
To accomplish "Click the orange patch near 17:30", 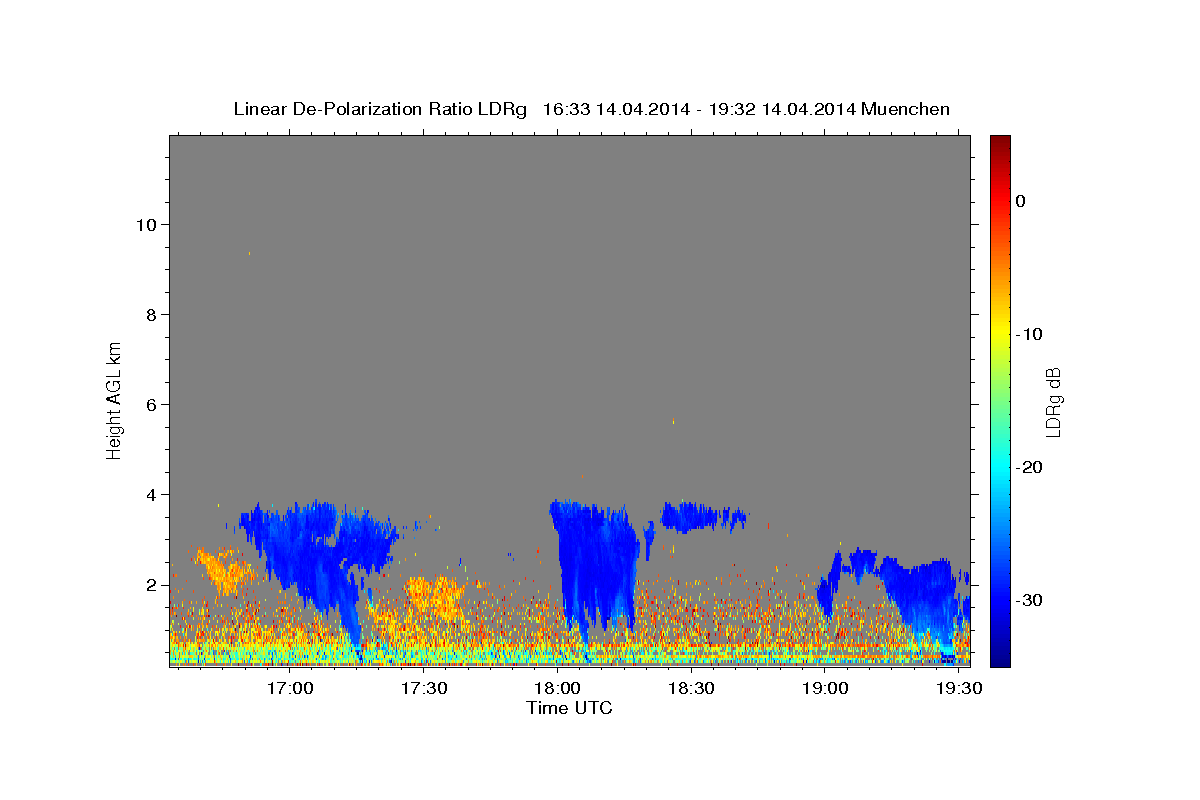I will point(436,597).
